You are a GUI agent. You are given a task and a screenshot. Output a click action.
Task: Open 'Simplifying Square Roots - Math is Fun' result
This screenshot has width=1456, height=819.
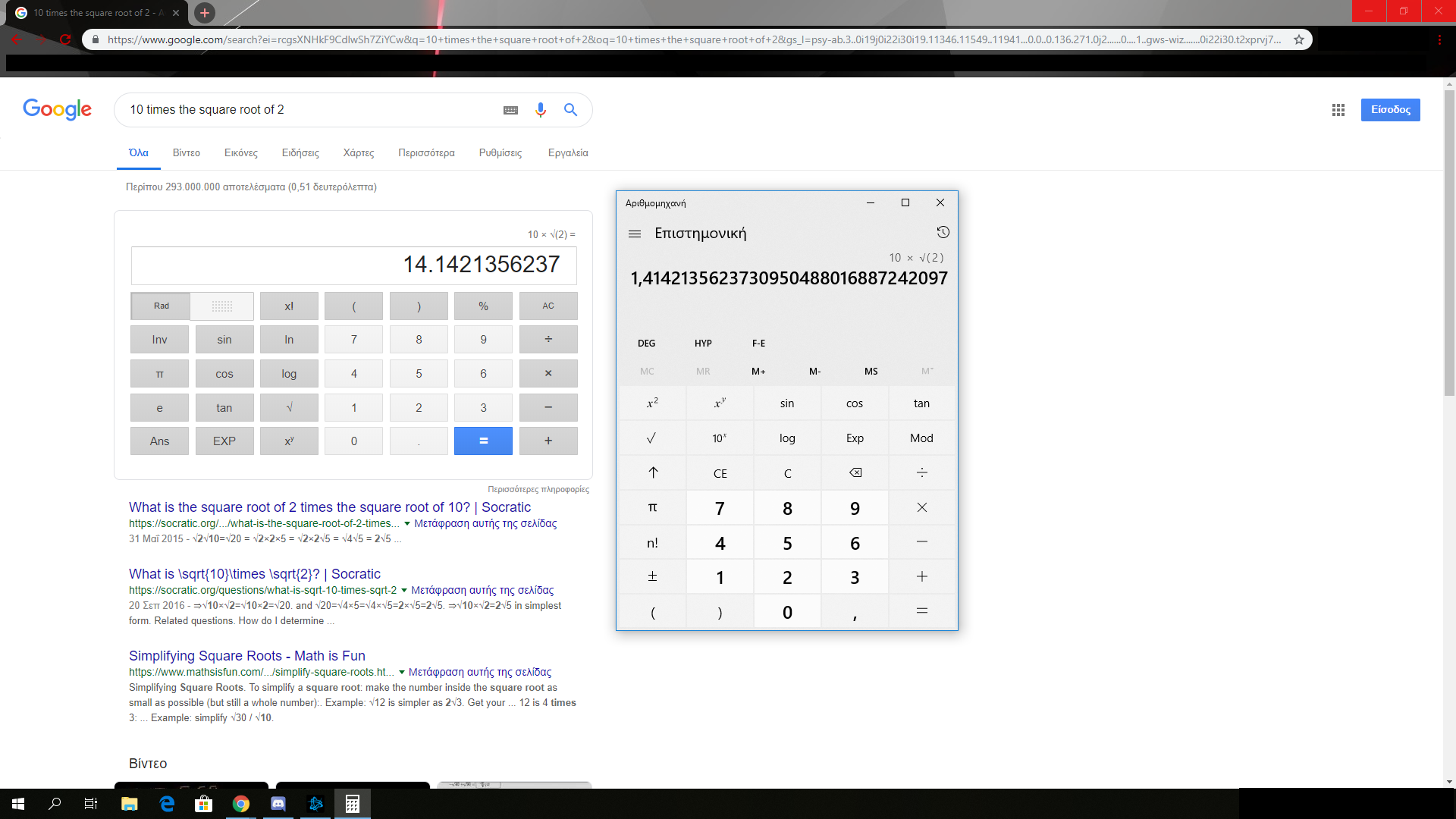247,656
